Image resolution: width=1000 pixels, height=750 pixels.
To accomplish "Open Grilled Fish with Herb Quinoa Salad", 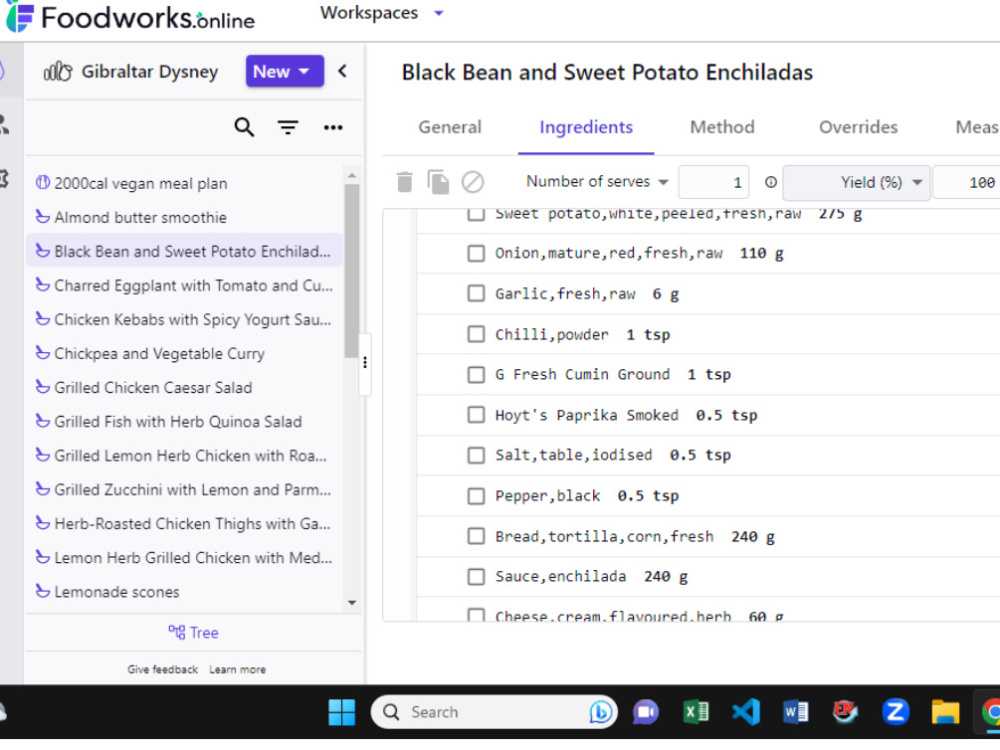I will pyautogui.click(x=178, y=422).
